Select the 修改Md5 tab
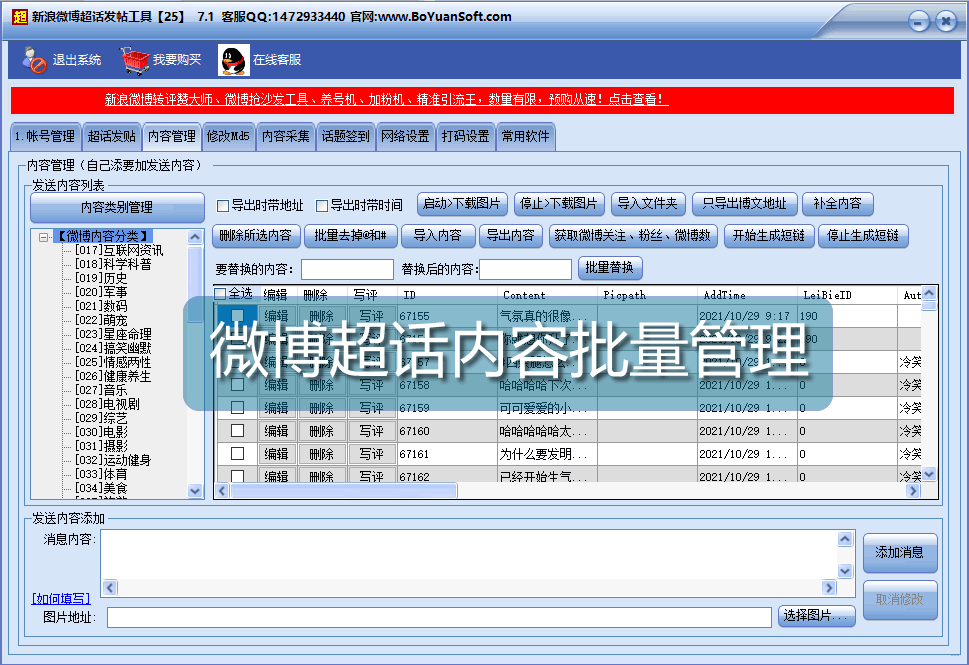 pos(228,137)
